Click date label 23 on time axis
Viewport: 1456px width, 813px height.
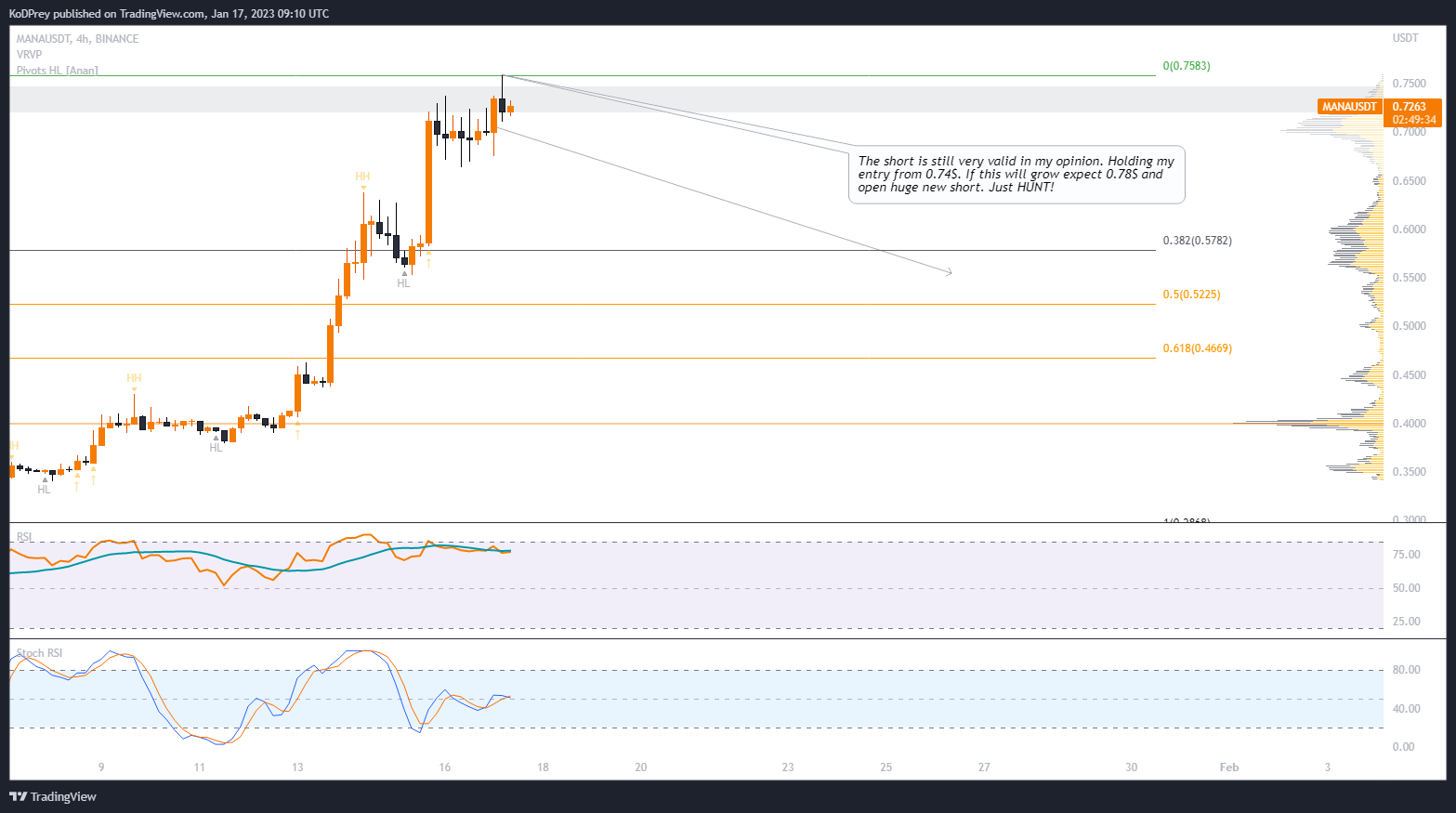788,767
